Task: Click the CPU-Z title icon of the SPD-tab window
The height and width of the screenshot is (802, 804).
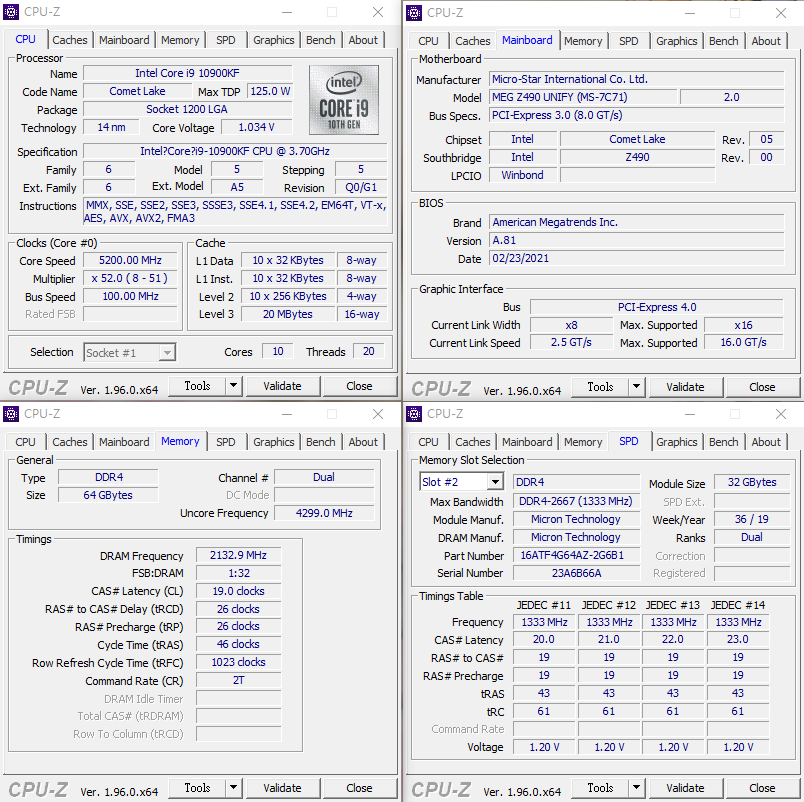Action: [x=414, y=413]
